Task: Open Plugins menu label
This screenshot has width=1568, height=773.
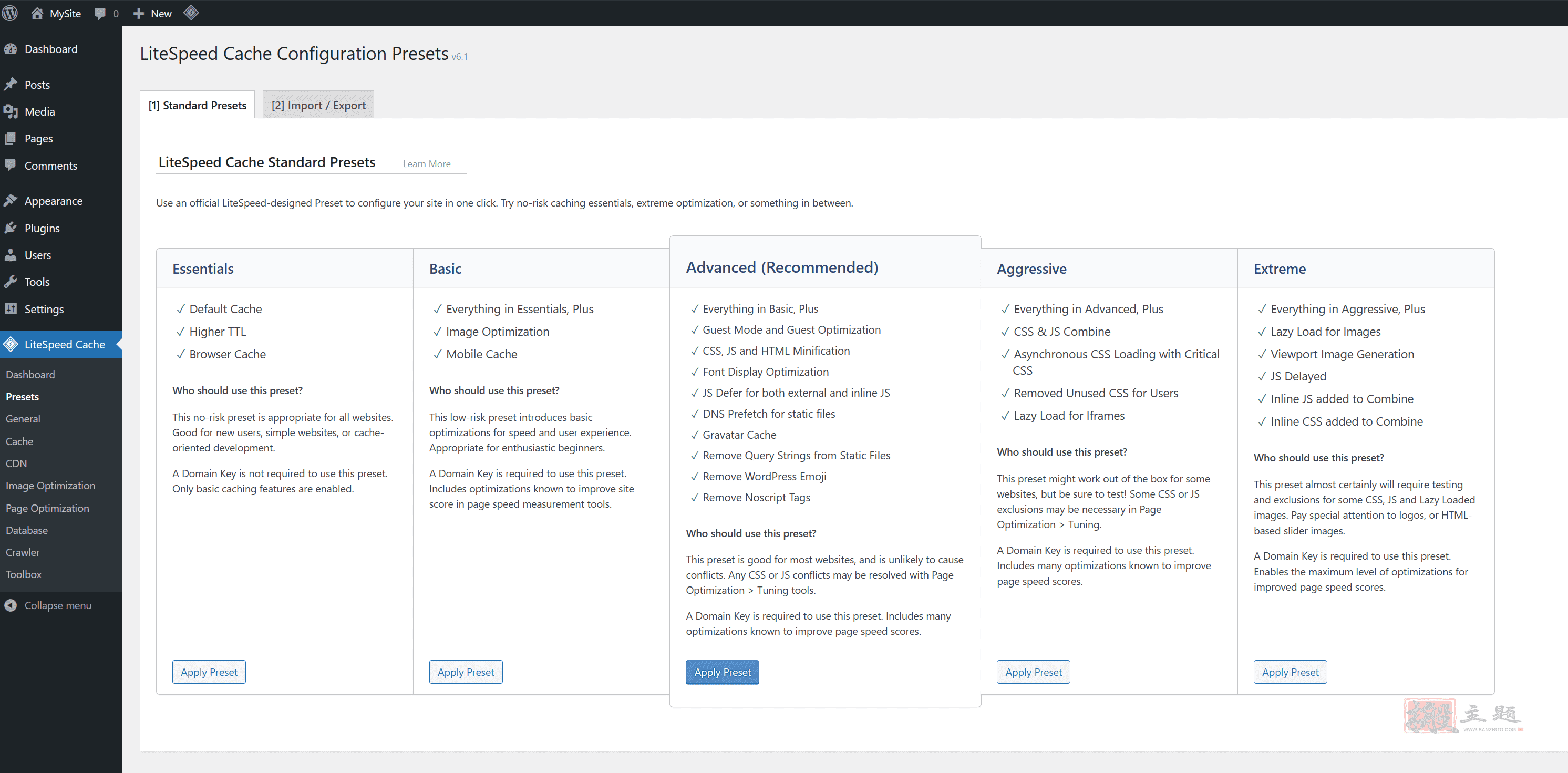Action: pos(42,228)
